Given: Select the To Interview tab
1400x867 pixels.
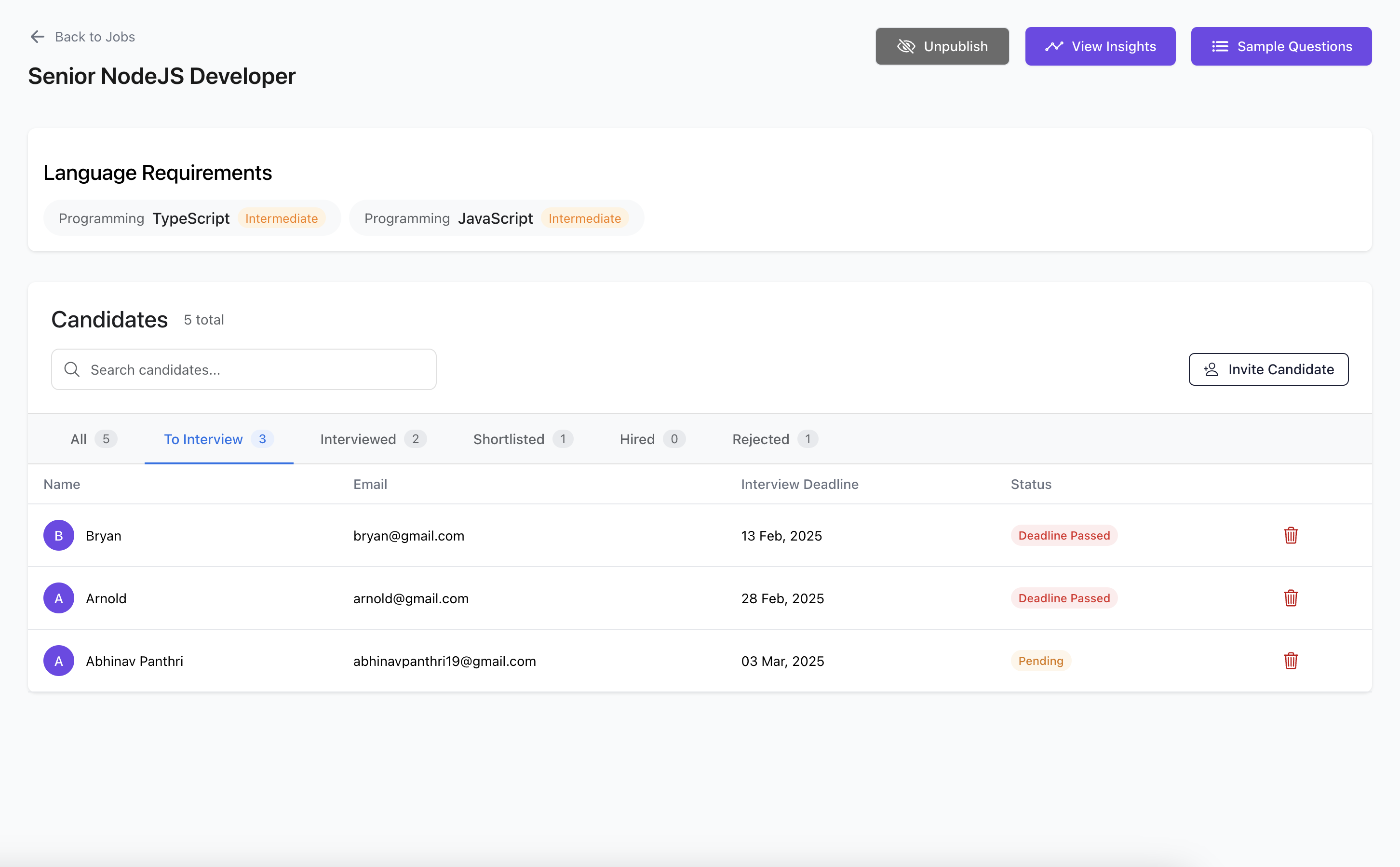Looking at the screenshot, I should pyautogui.click(x=219, y=439).
